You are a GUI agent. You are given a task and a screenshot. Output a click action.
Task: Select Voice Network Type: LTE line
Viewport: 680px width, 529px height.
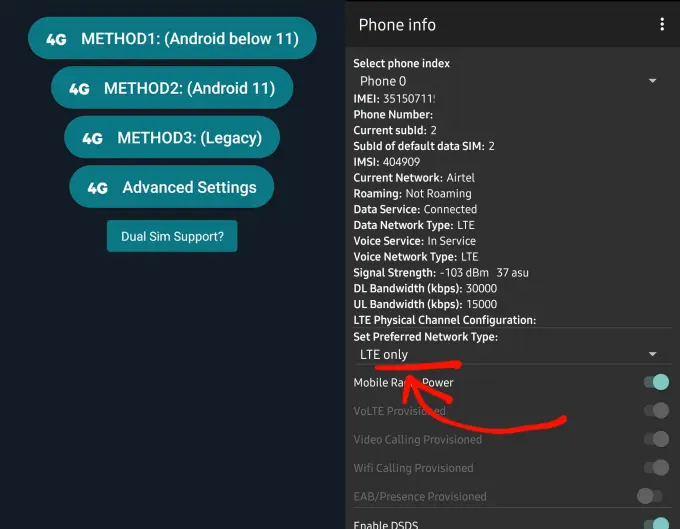pos(416,257)
